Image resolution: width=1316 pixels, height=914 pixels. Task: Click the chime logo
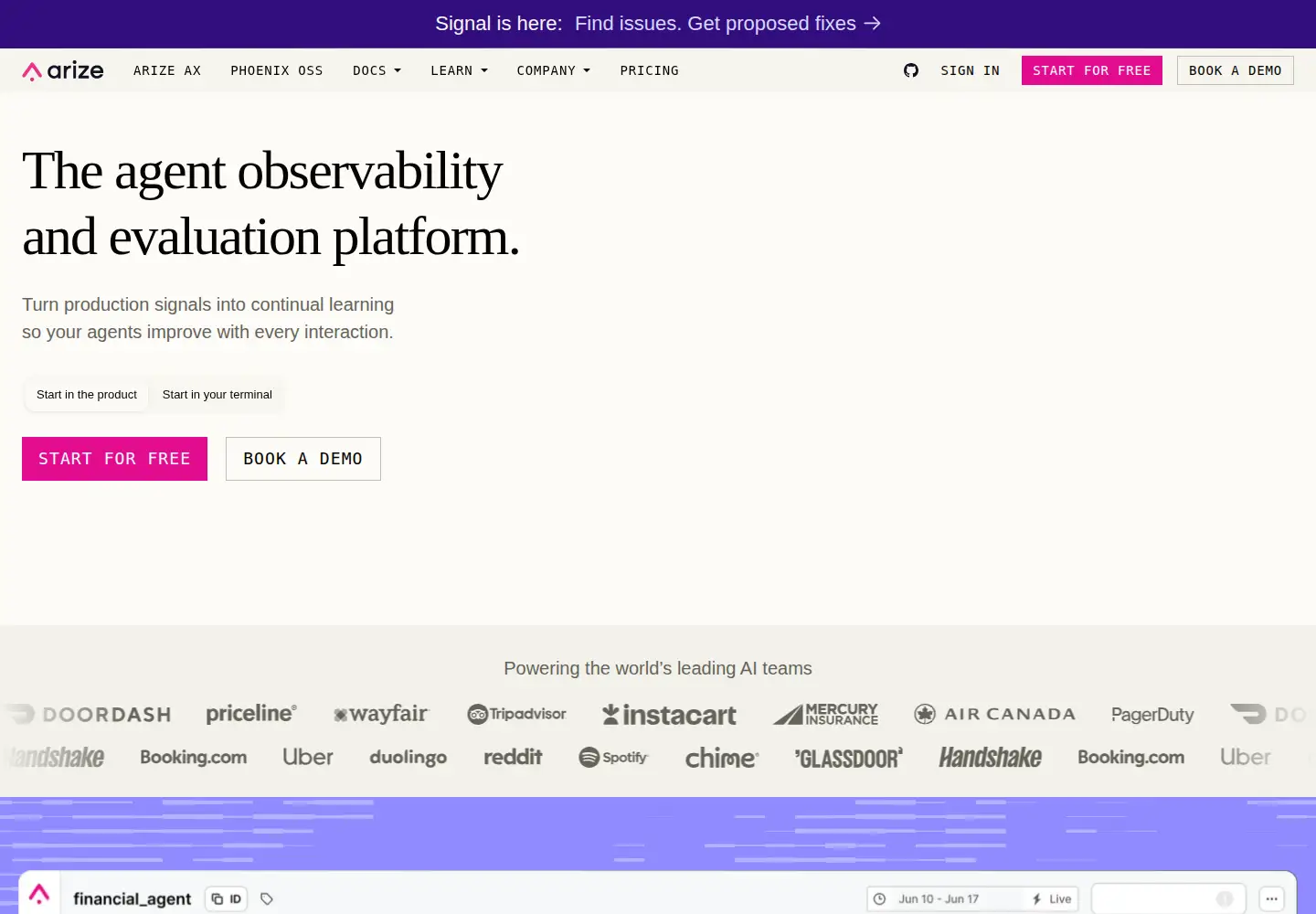[x=722, y=758]
